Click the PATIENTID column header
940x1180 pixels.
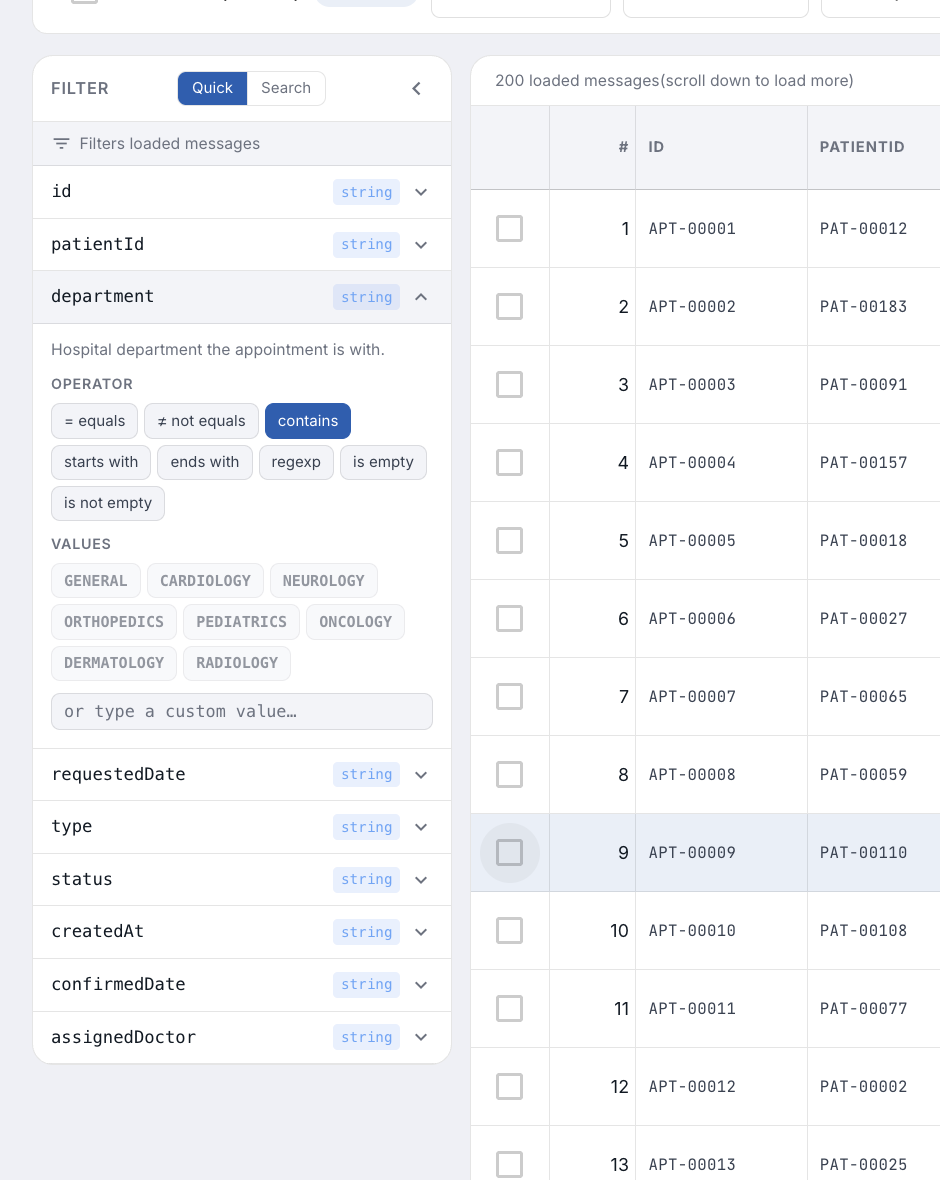tap(874, 148)
